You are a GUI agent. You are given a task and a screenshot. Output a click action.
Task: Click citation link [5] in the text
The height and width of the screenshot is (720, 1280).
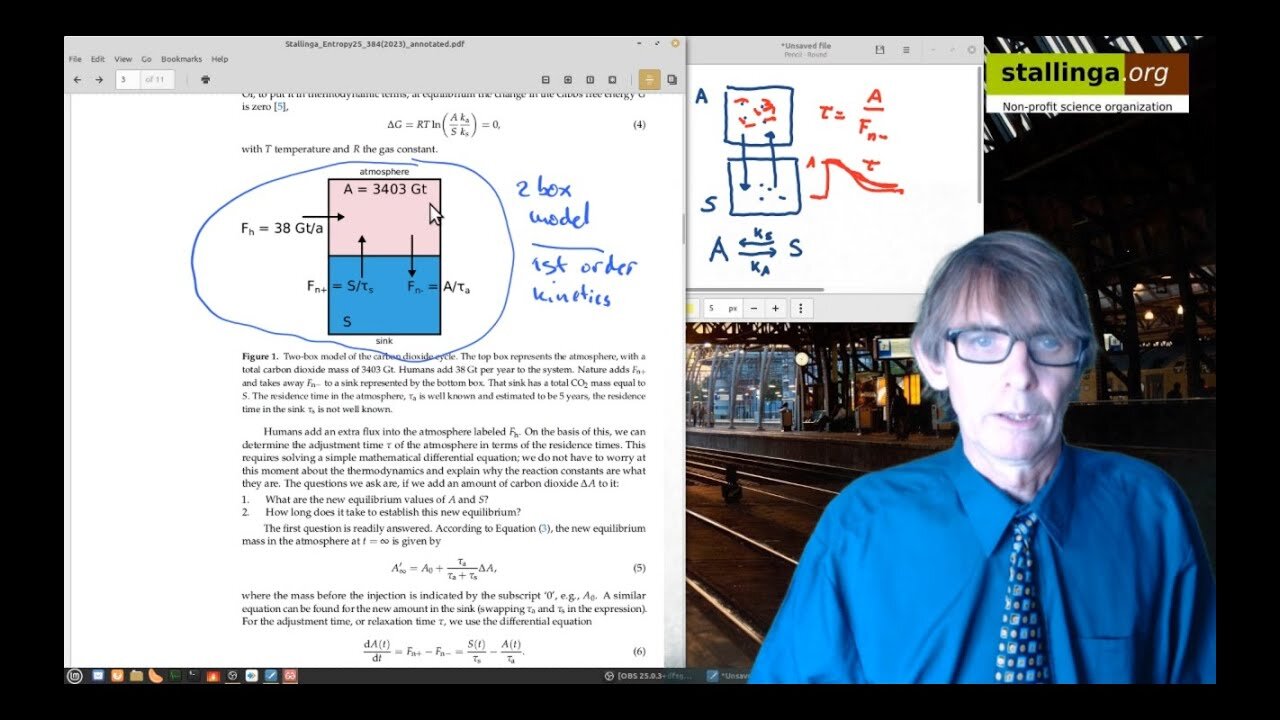(x=281, y=106)
